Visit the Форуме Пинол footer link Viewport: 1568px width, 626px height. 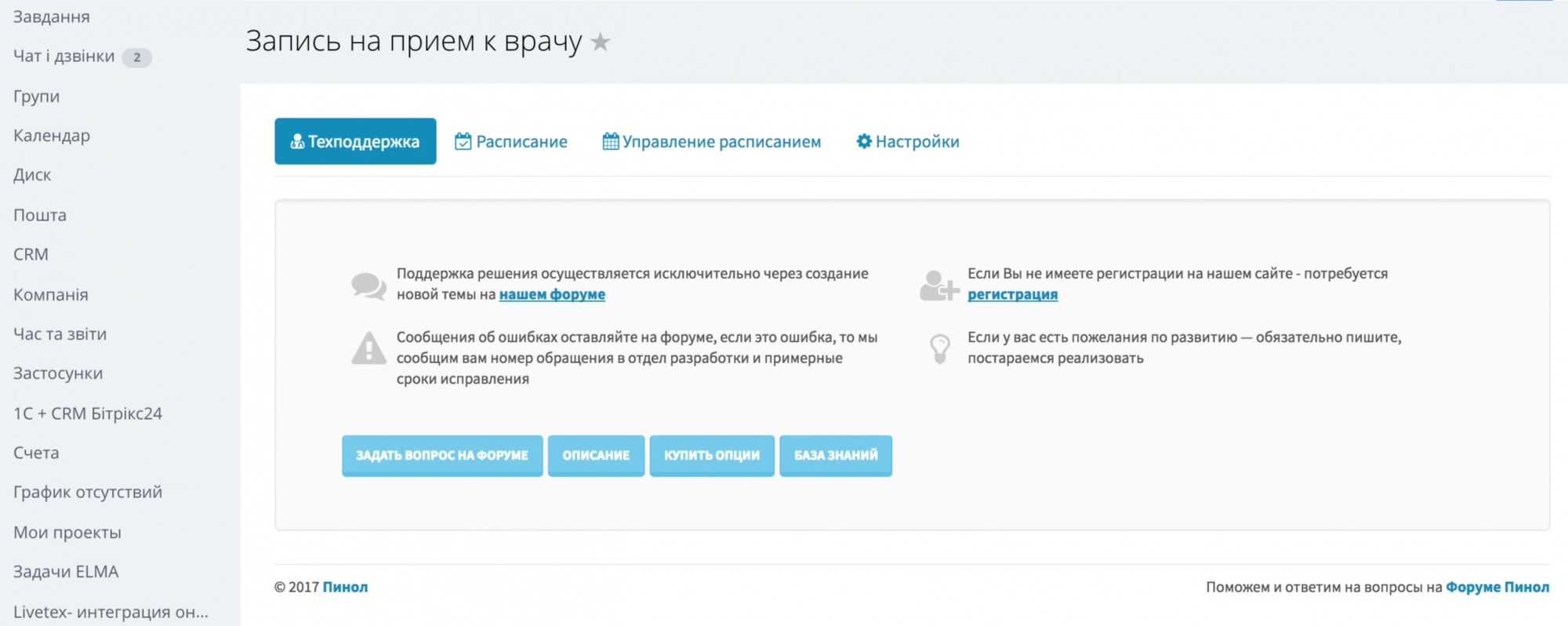pyautogui.click(x=1497, y=588)
